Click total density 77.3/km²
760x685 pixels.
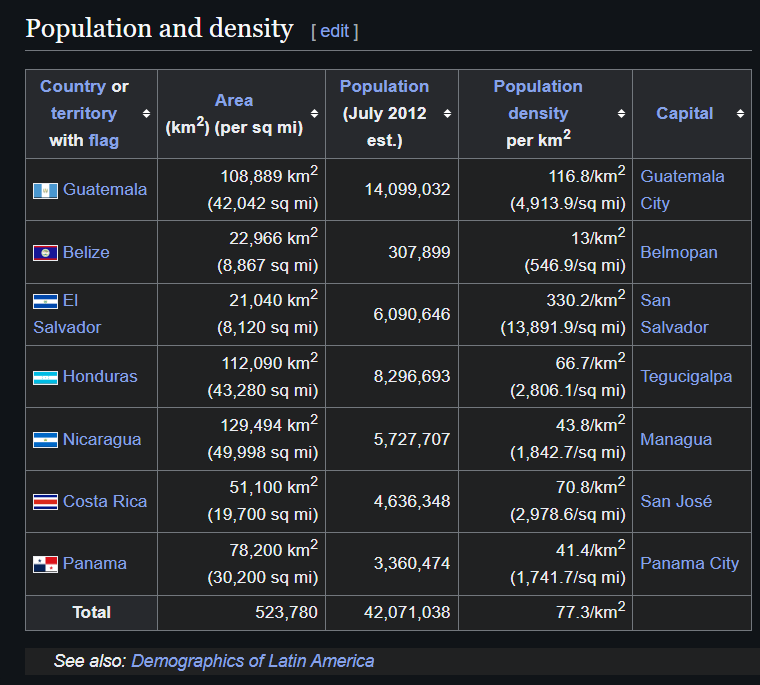tap(591, 611)
